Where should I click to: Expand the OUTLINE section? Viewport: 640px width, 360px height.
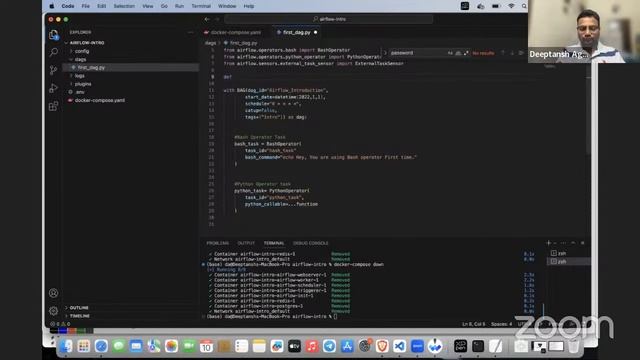click(79, 308)
